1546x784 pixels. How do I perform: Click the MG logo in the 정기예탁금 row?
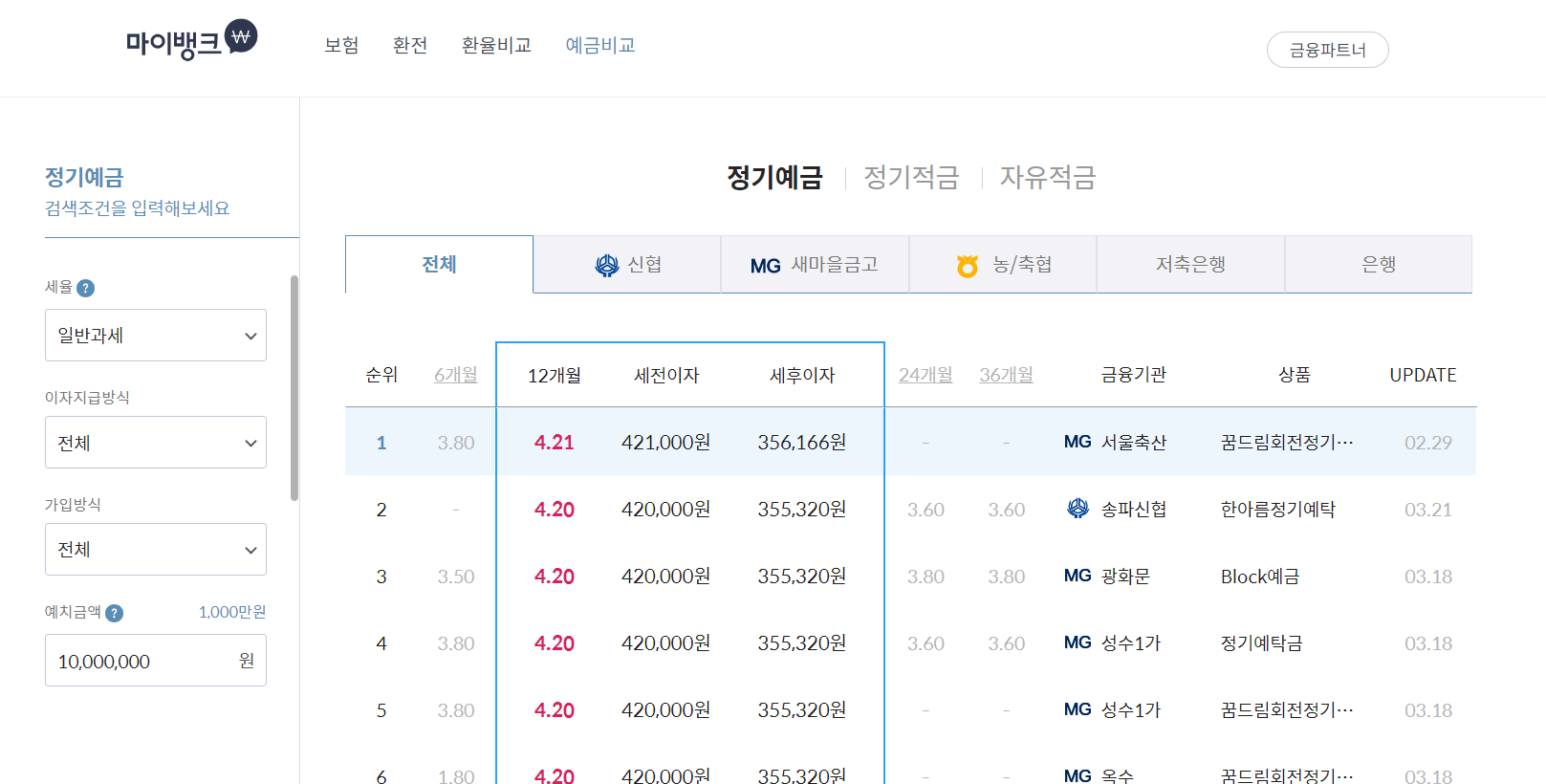click(x=1078, y=642)
